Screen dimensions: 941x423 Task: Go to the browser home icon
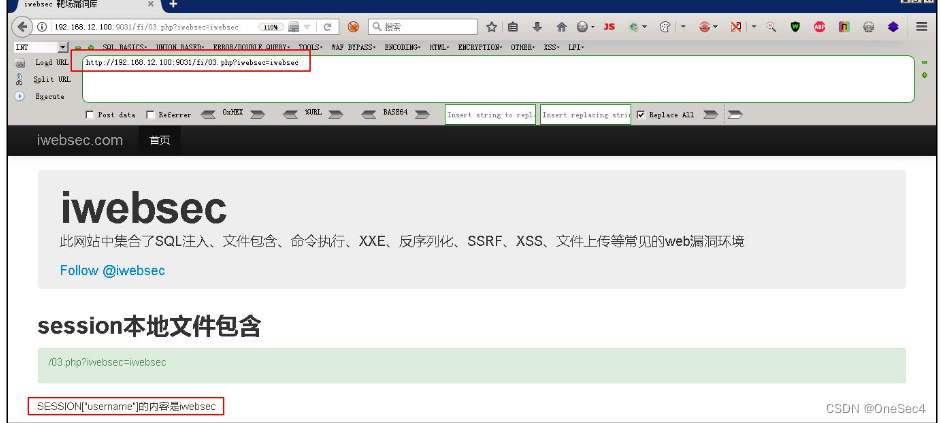click(562, 27)
